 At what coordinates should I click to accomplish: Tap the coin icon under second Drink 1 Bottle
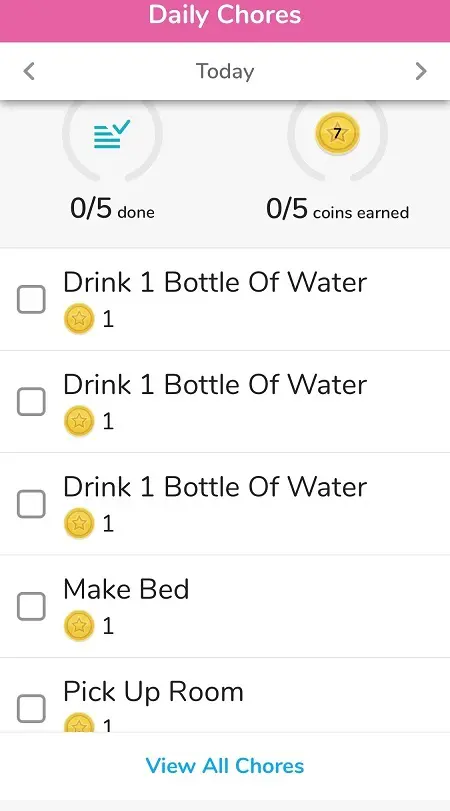tap(79, 421)
